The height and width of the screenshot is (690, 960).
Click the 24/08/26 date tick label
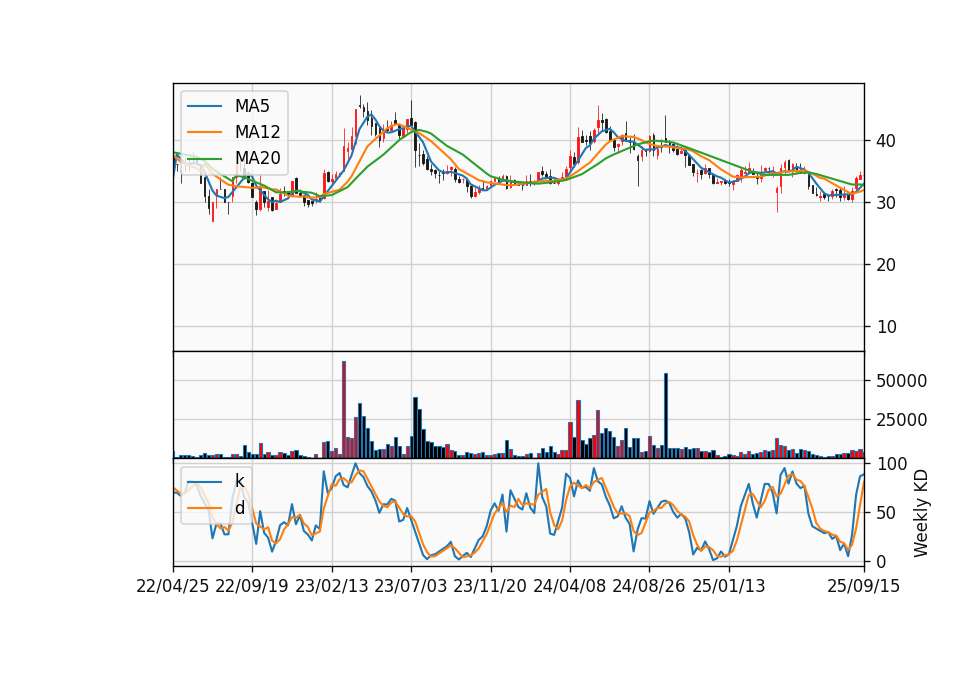pos(649,586)
